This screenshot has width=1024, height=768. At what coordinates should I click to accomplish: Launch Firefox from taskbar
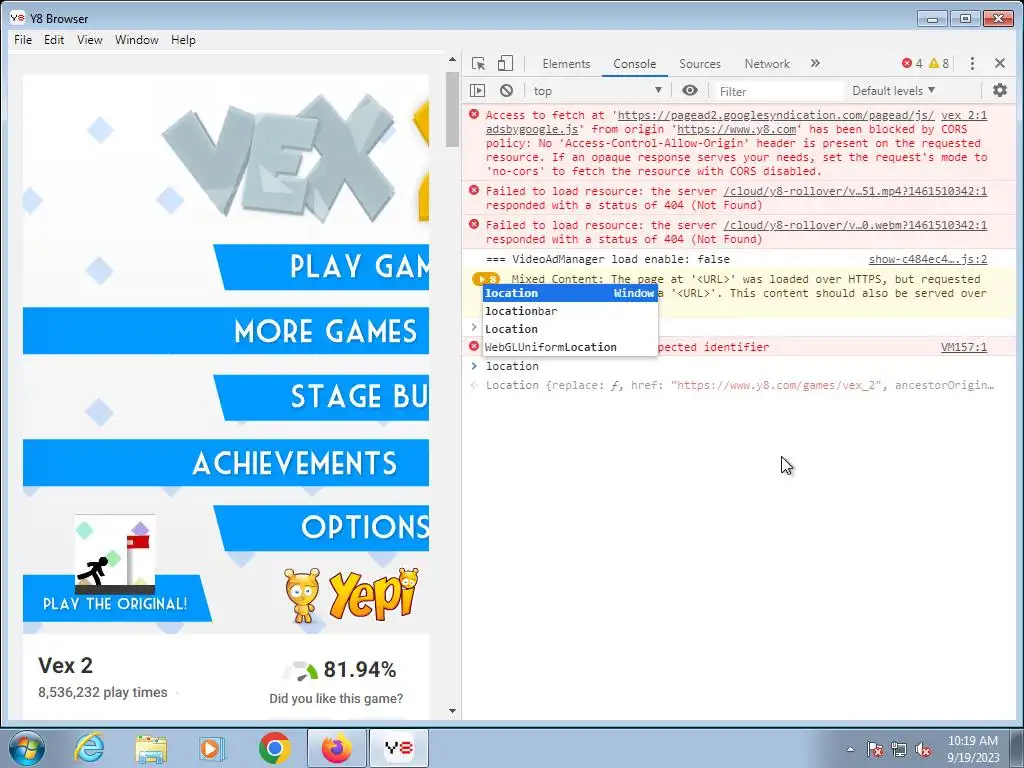336,748
